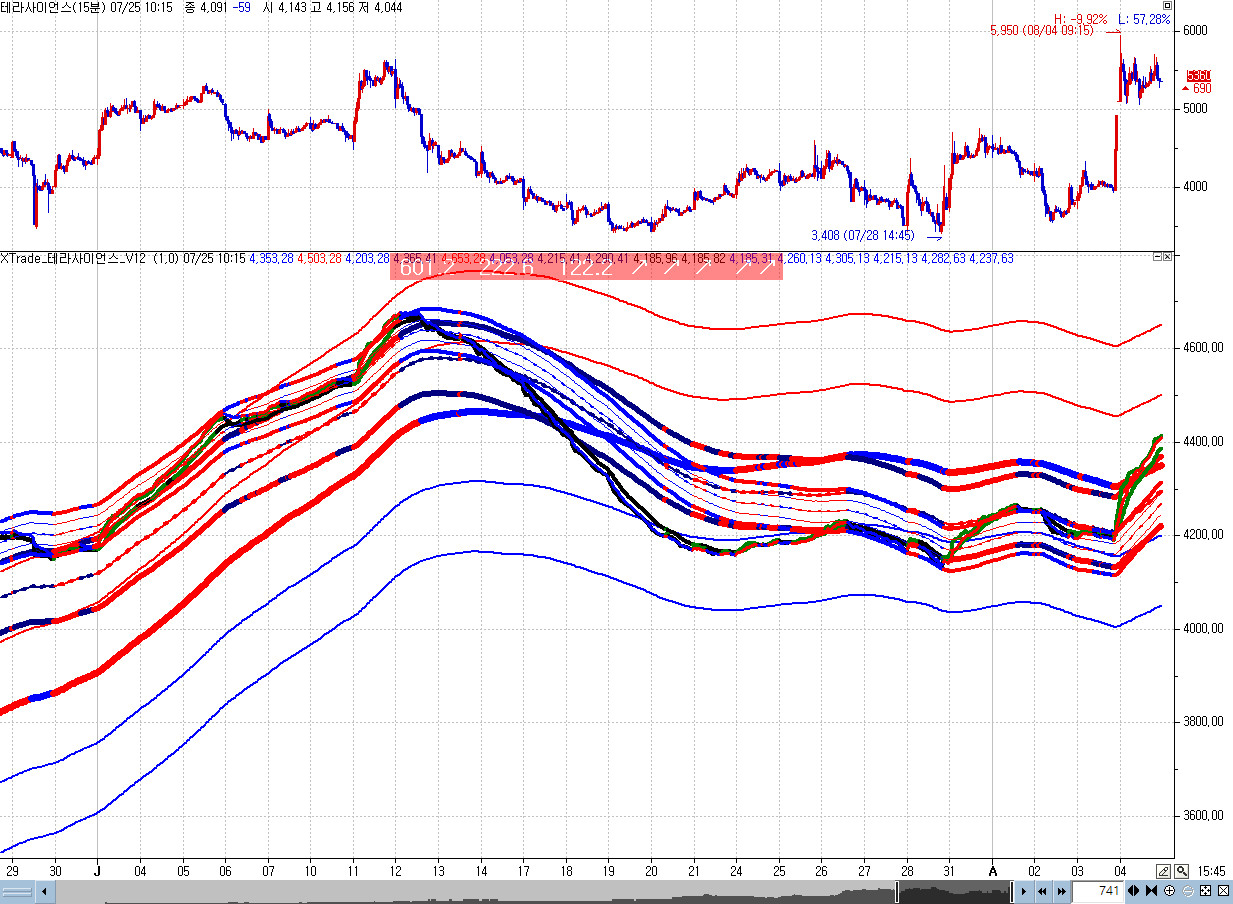Viewport: 1233px width, 904px height.
Task: Click the scrollbar grip at bottom-left corner
Action: pyautogui.click(x=18, y=891)
